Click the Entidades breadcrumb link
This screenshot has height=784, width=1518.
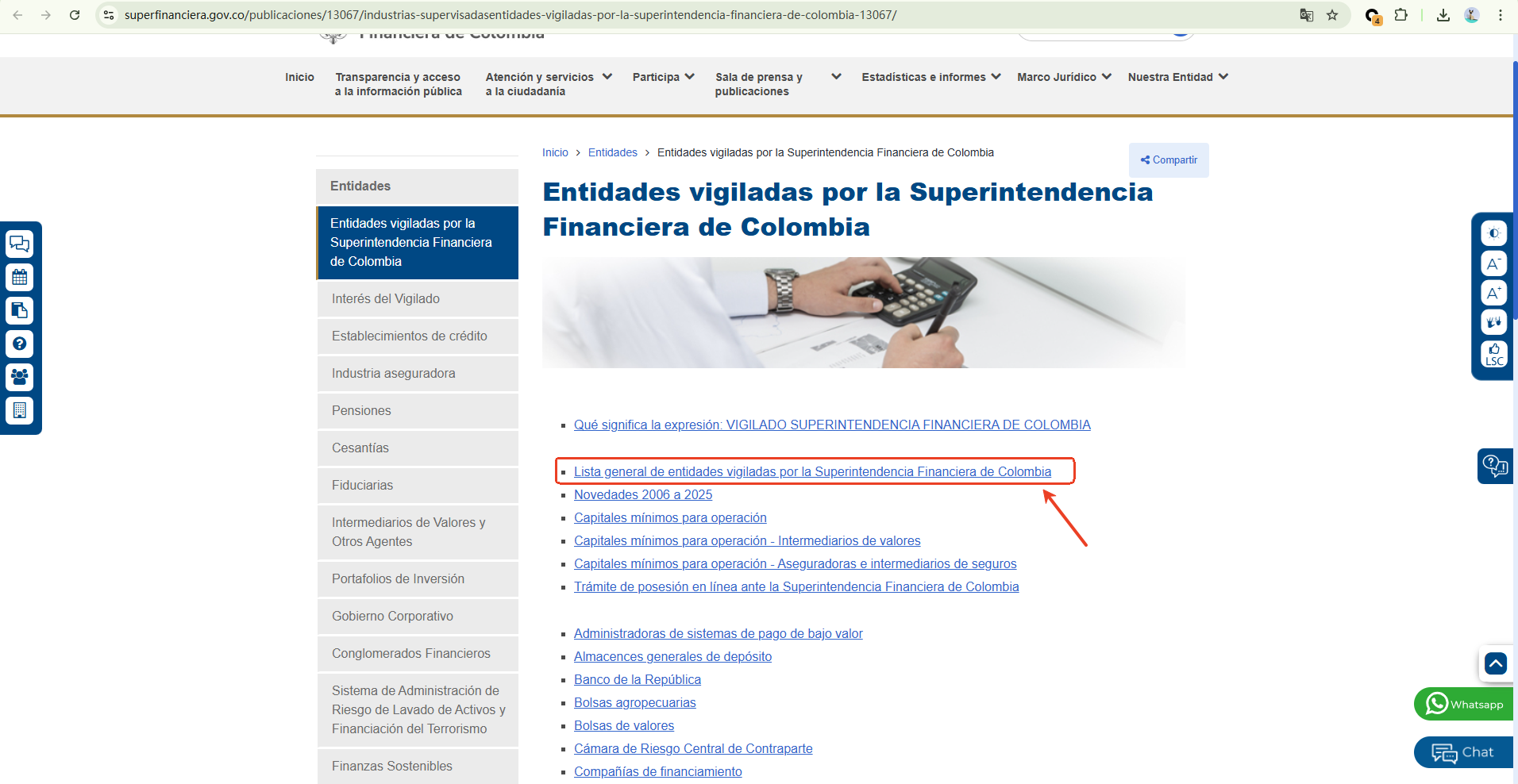pos(613,152)
